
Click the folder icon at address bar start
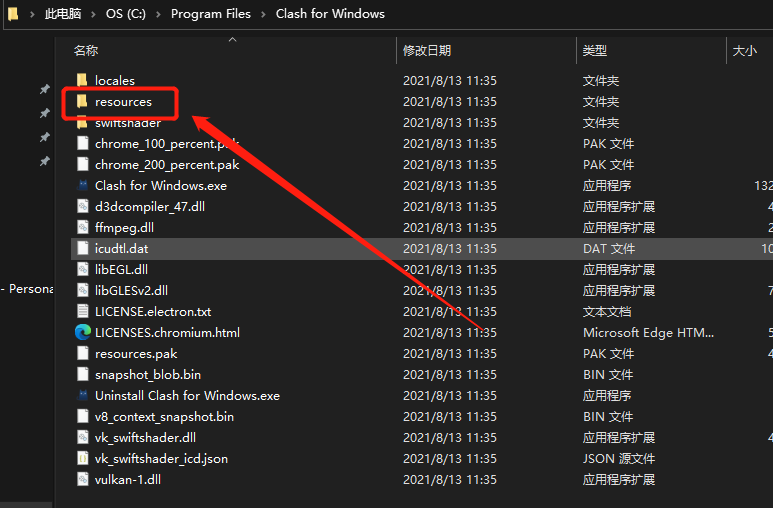(13, 14)
